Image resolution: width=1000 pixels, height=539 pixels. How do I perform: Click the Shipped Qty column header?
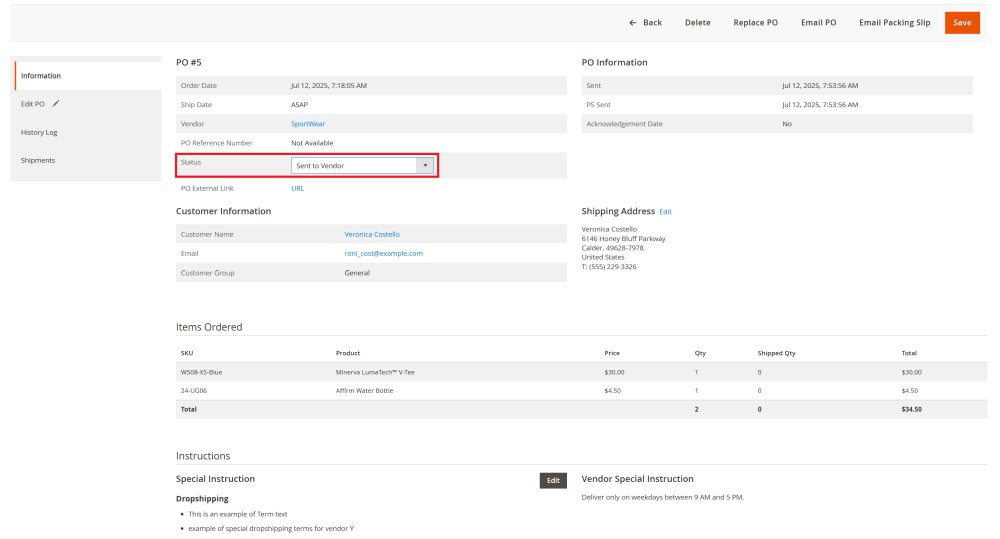click(x=776, y=353)
